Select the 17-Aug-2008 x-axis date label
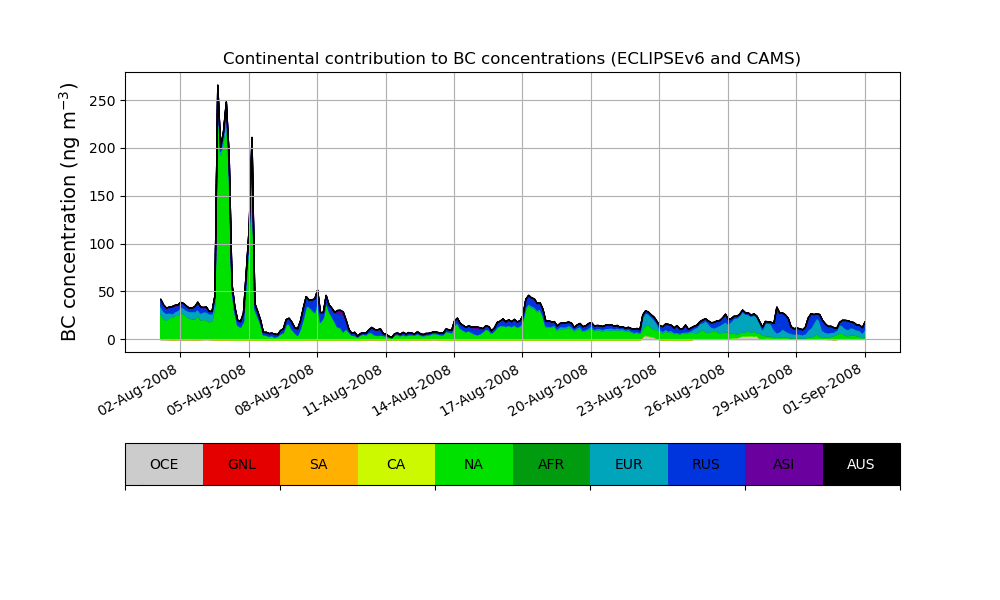 coord(481,390)
